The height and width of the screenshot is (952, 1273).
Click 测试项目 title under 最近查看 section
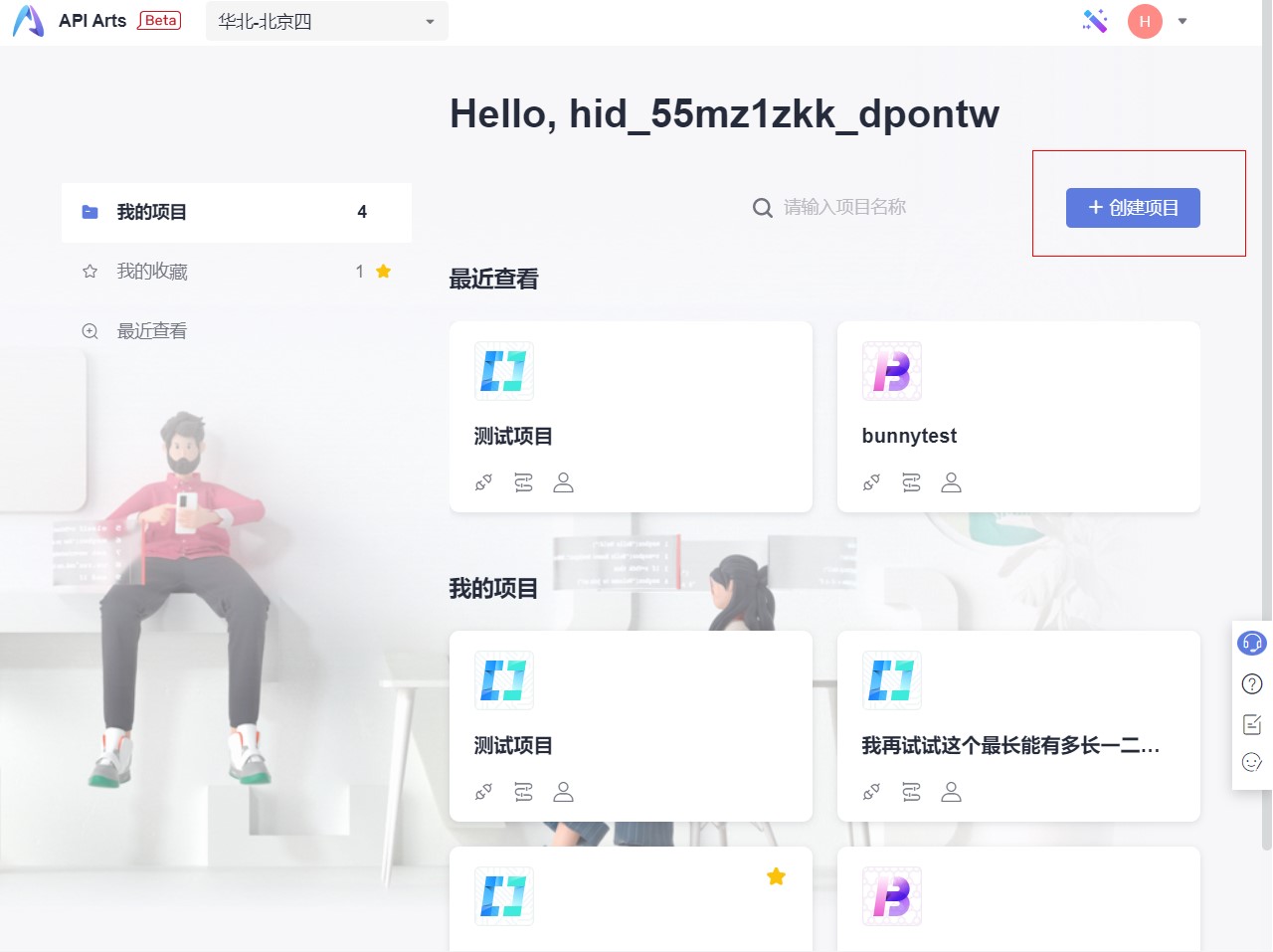pos(513,436)
